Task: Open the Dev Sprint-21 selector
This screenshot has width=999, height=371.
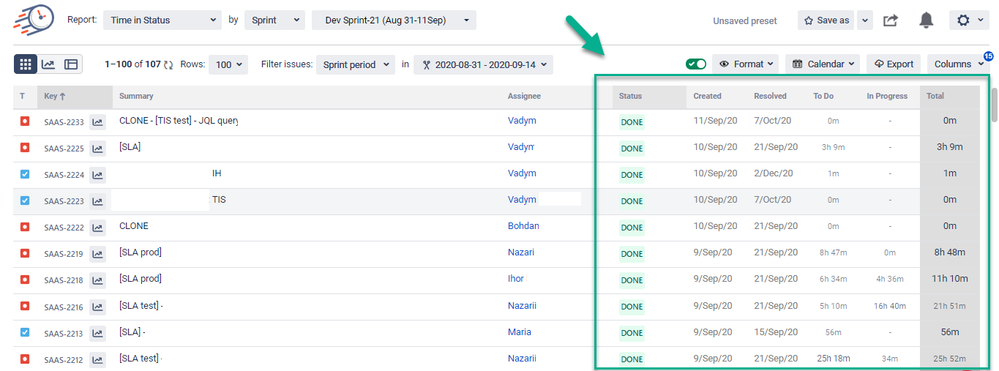Action: pyautogui.click(x=394, y=20)
